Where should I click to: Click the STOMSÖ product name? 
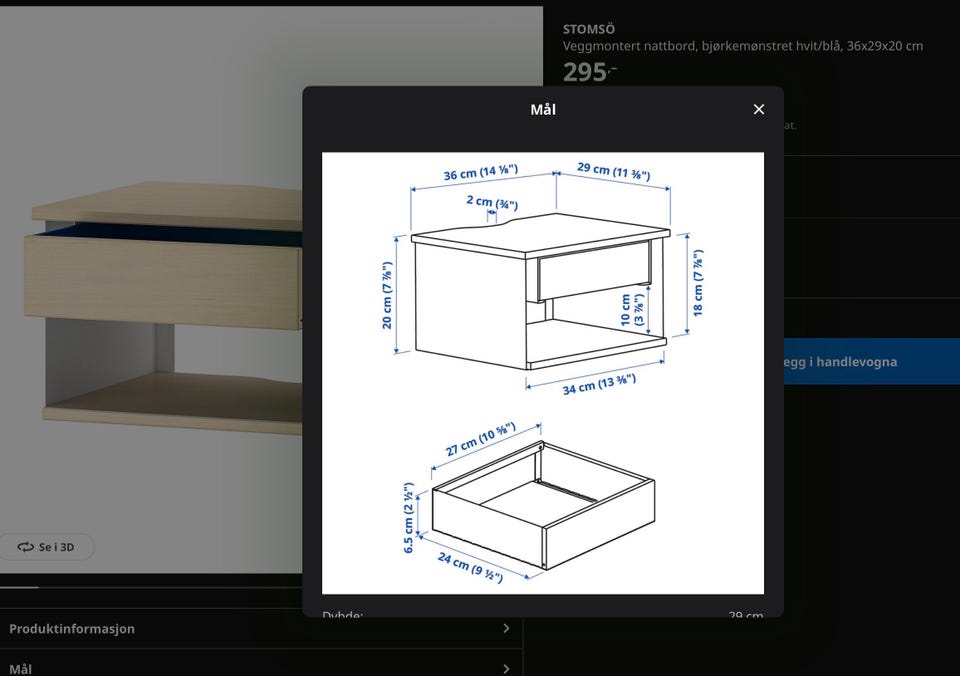click(x=589, y=29)
